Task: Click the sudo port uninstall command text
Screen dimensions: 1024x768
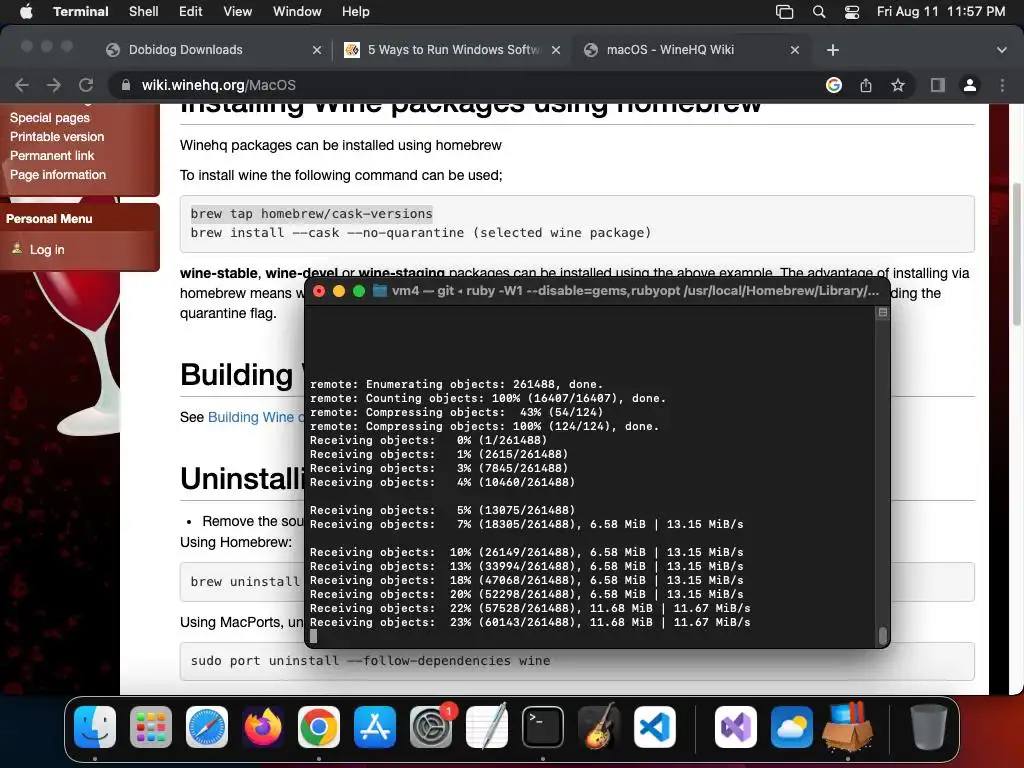Action: click(x=370, y=661)
